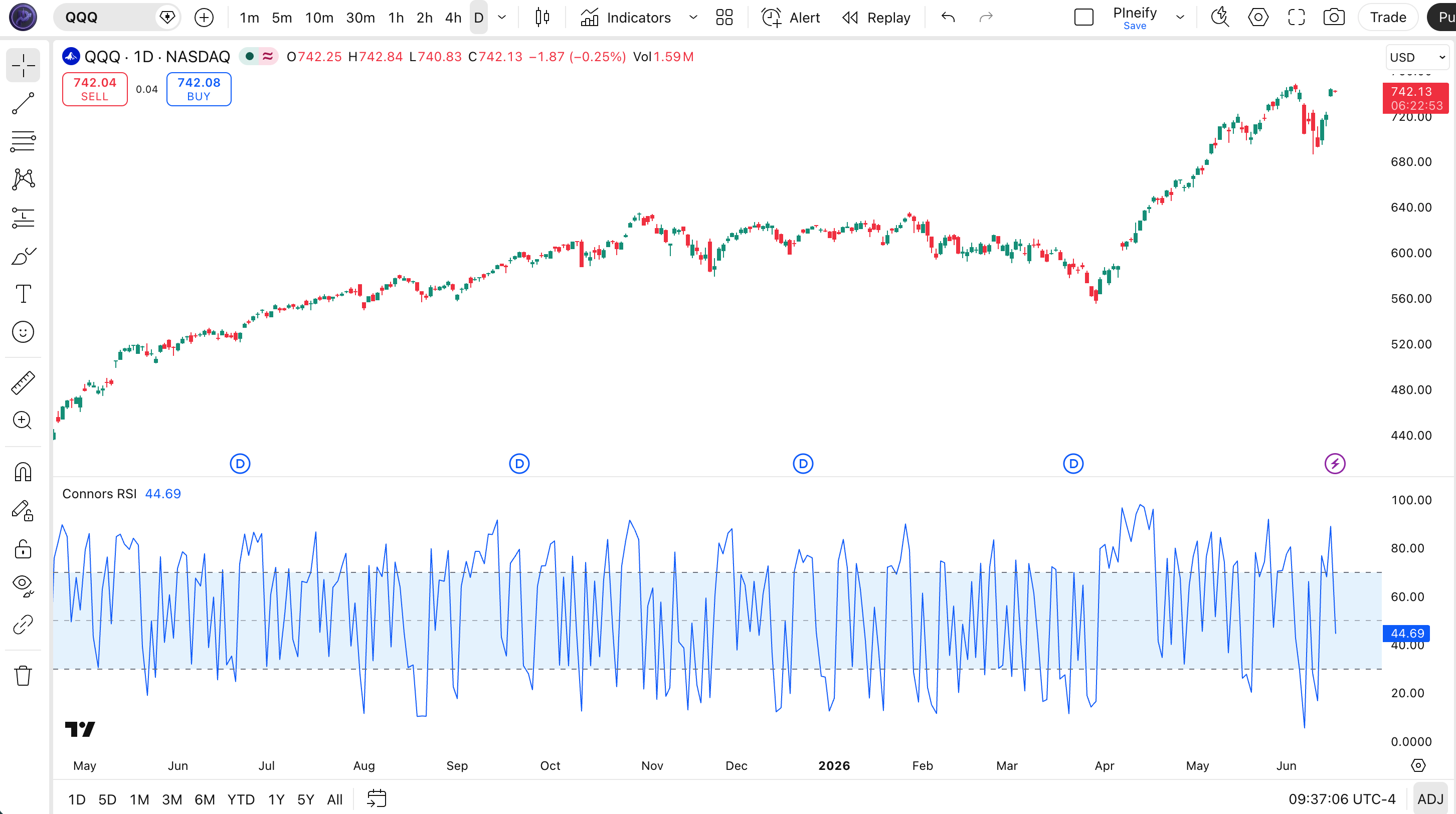Open the quick search lightning icon
The width and height of the screenshot is (1456, 814).
1220,18
